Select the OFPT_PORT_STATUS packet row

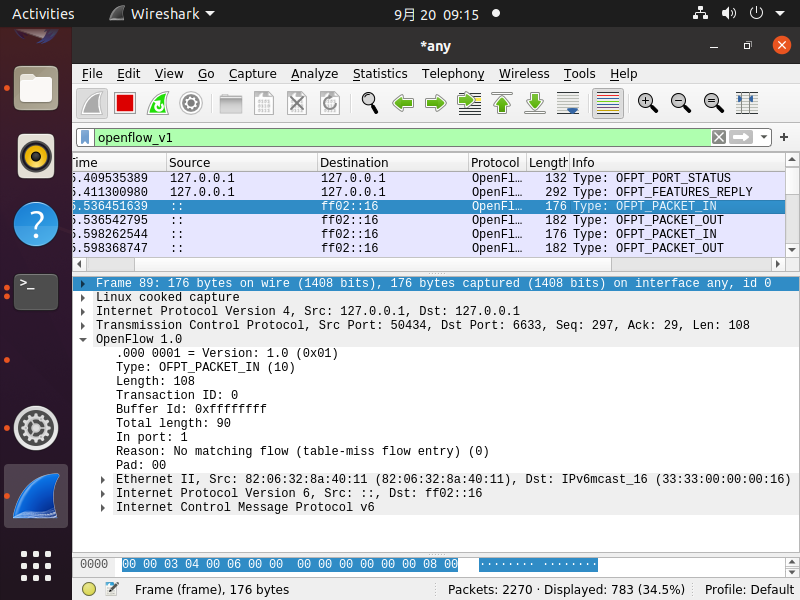tap(429, 178)
